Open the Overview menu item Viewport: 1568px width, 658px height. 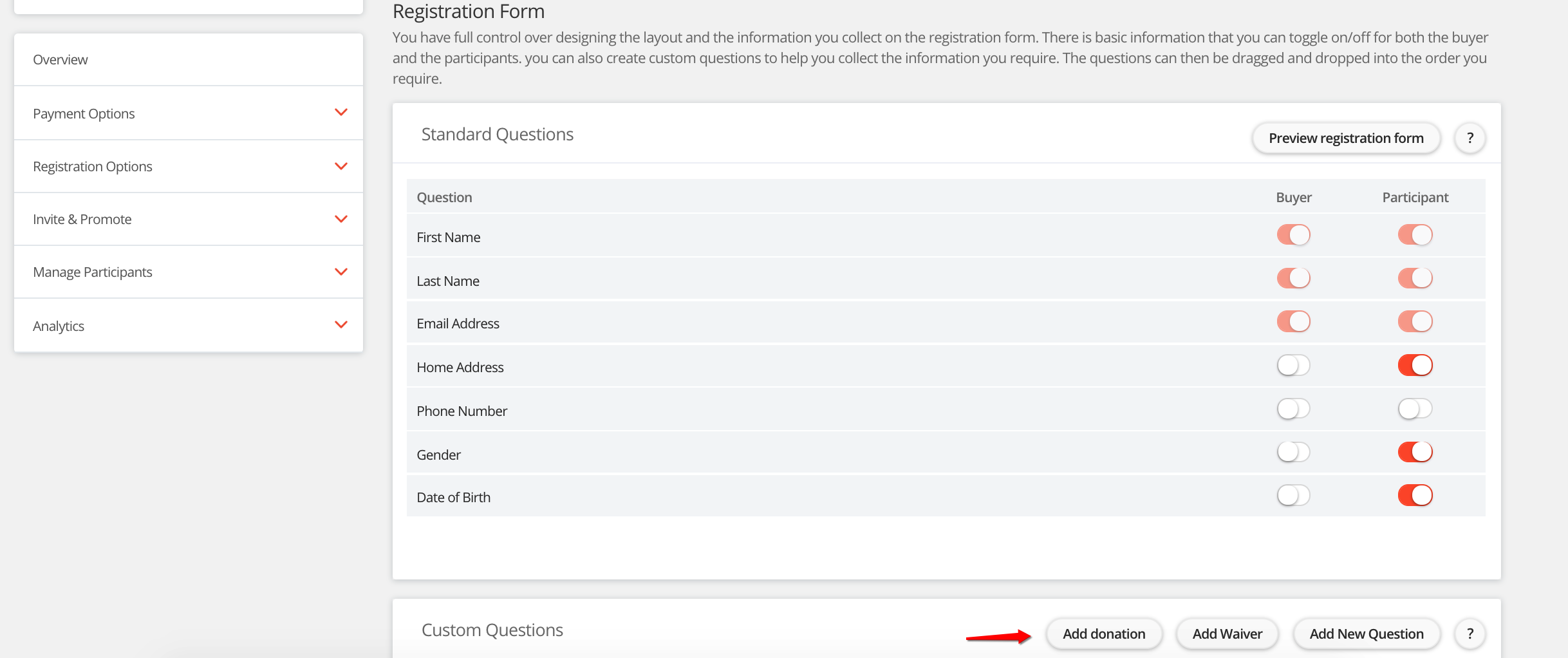(x=61, y=60)
